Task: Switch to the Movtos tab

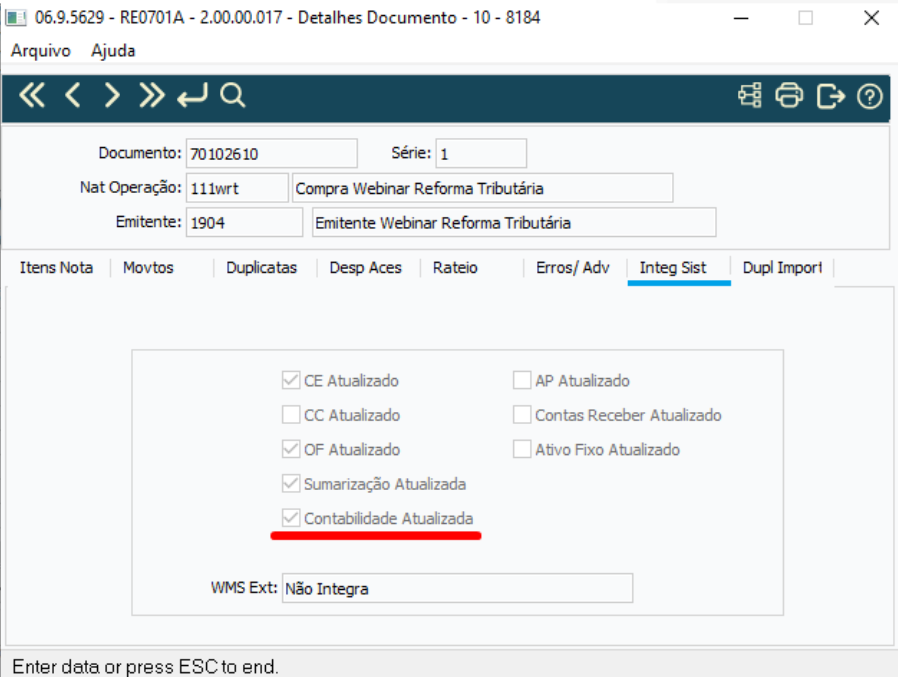Action: click(x=148, y=267)
